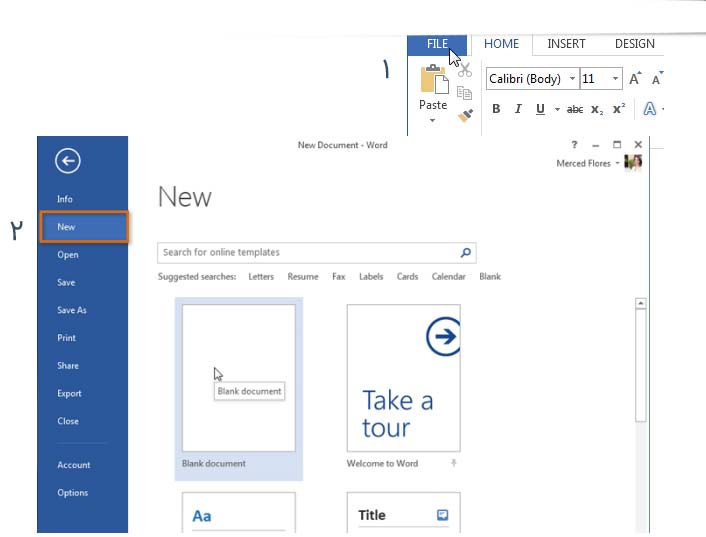Viewport: 706px width, 537px height.
Task: Toggle Bold formatting
Action: pos(496,110)
